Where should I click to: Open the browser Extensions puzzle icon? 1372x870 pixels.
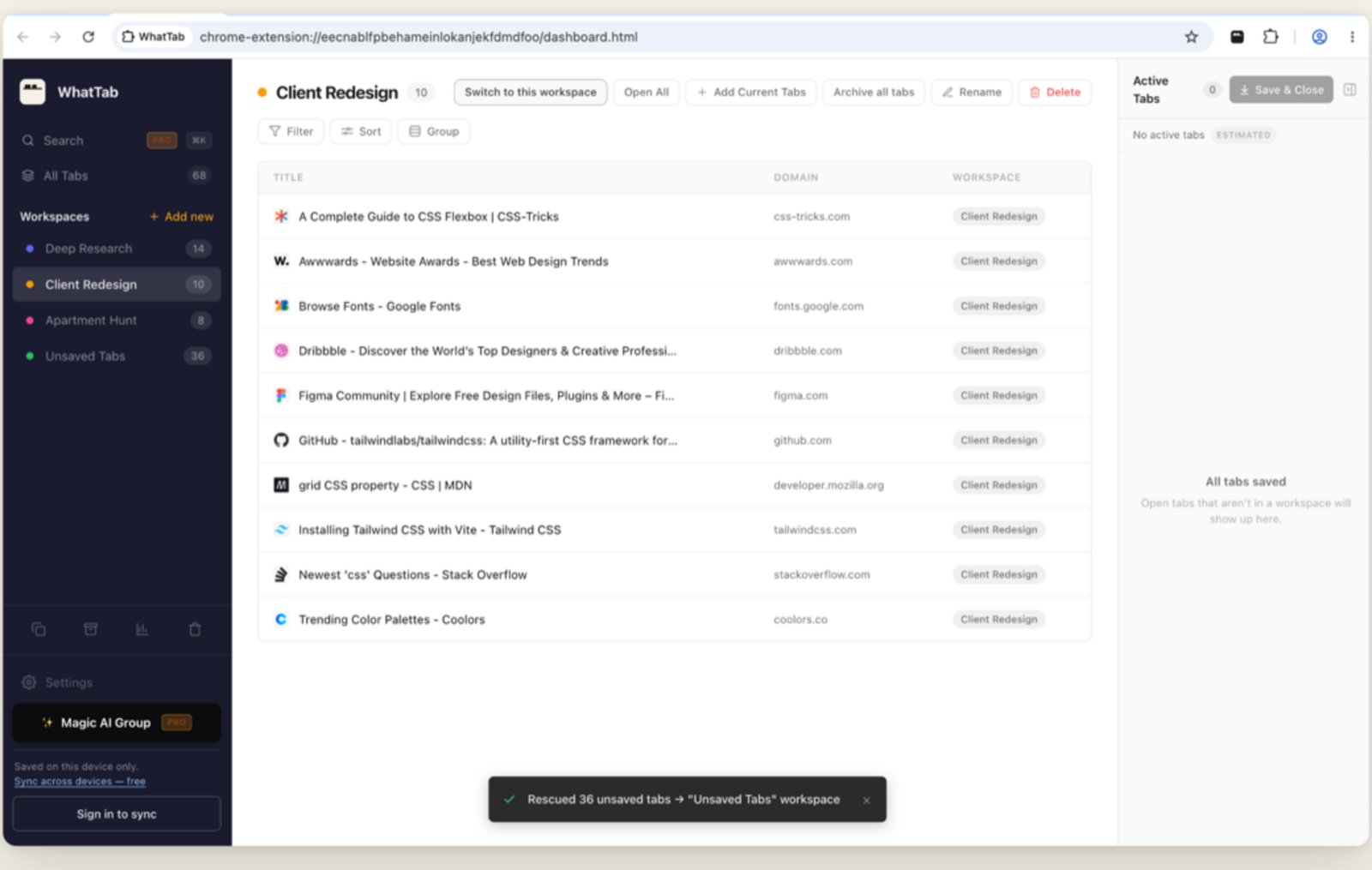point(1271,37)
